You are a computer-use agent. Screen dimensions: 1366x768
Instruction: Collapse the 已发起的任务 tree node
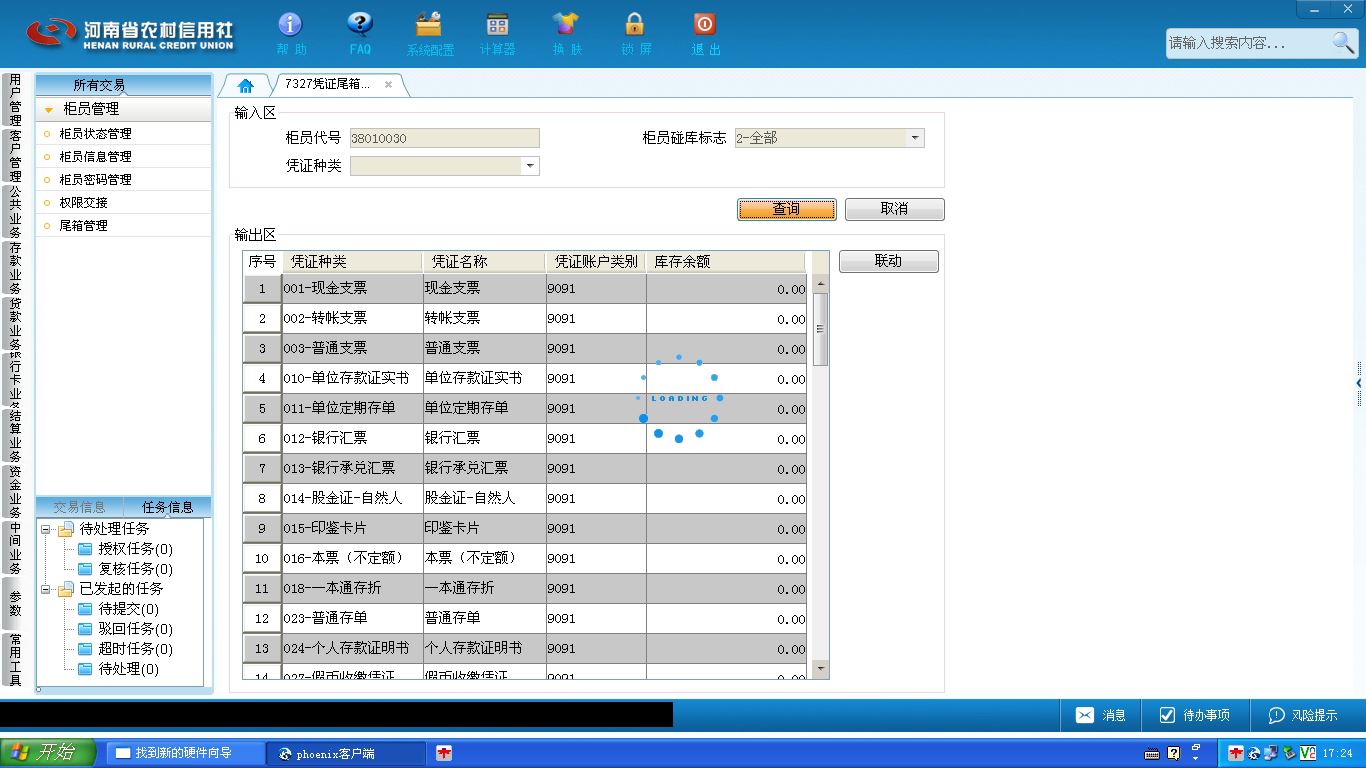tap(46, 589)
